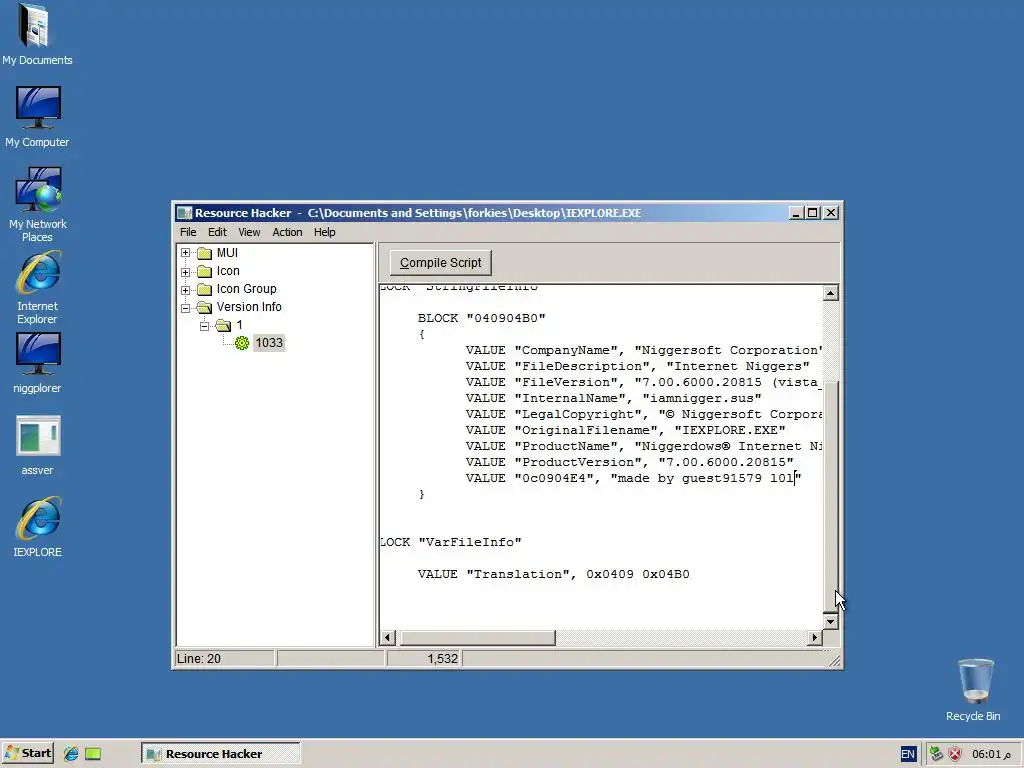Screen dimensions: 1024x768
Task: Select the Icon Group folder icon
Action: tap(205, 289)
